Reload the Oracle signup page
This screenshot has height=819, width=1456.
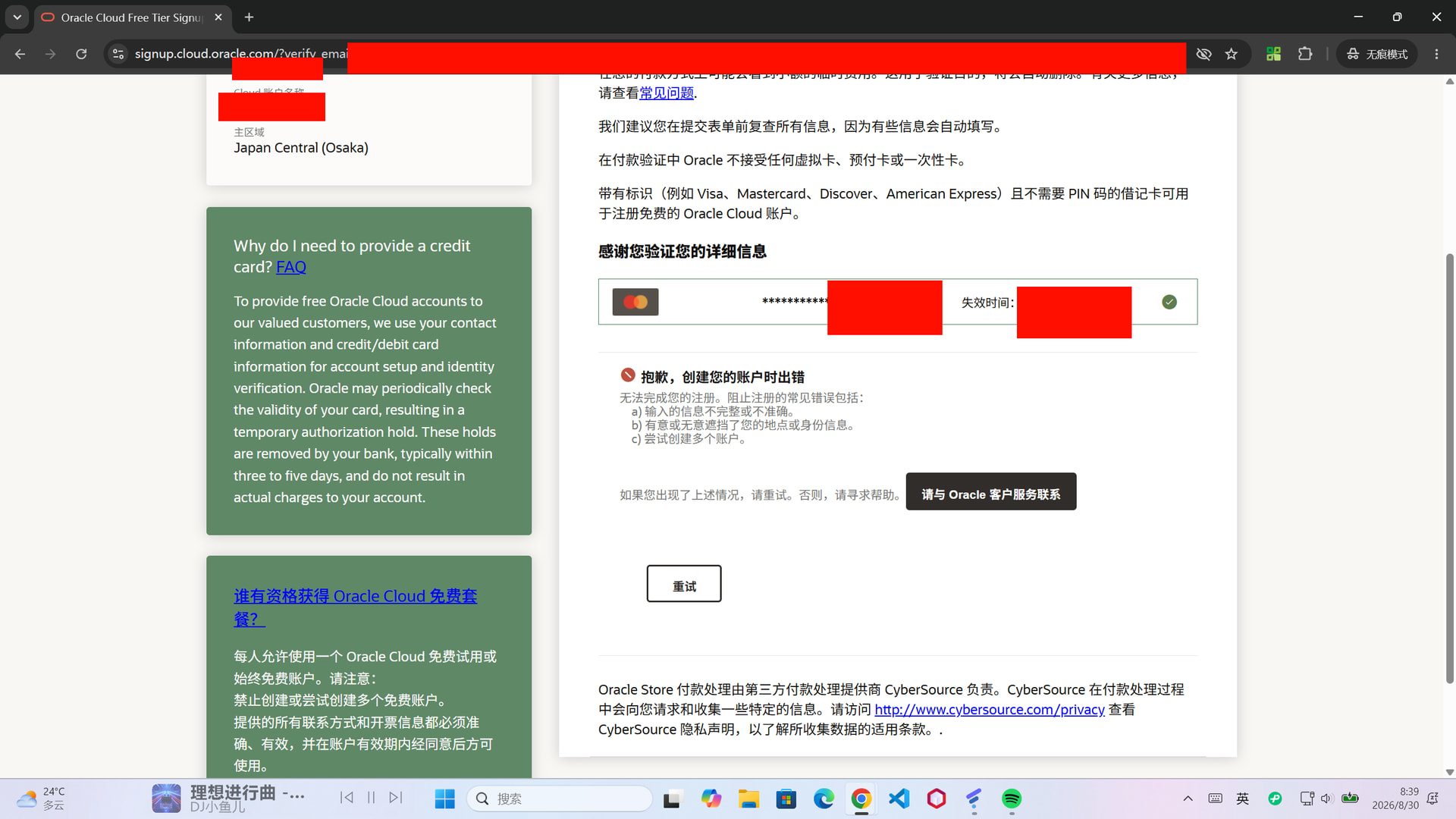click(81, 54)
